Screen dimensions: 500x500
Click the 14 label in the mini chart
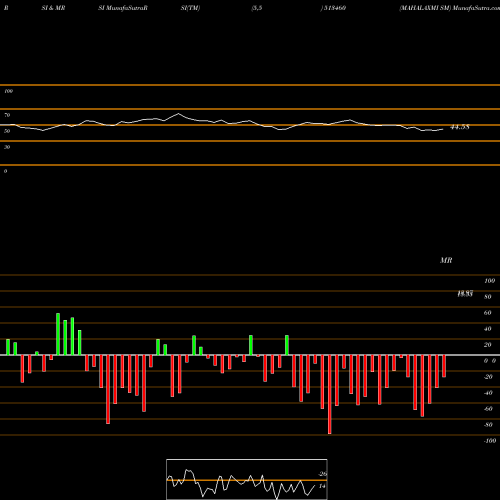322,486
